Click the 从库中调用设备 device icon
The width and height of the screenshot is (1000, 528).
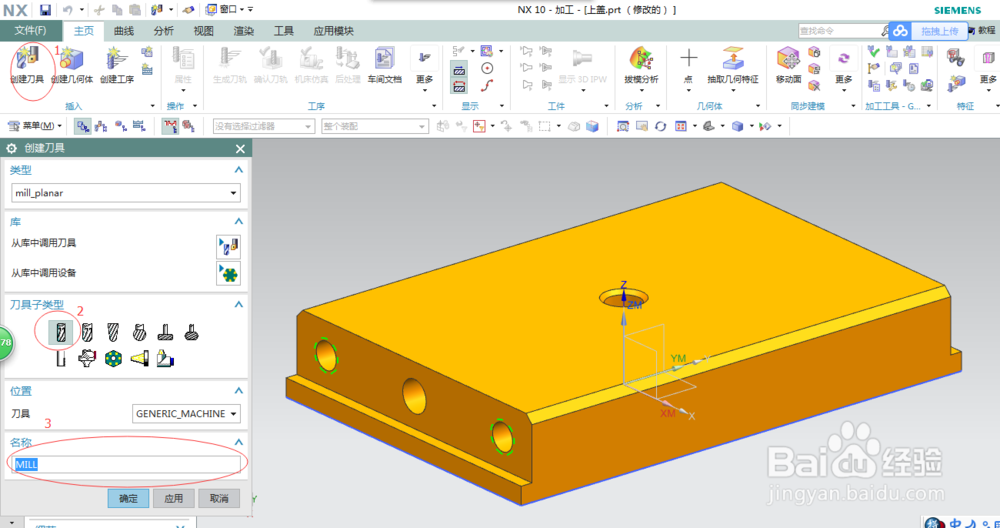pos(228,274)
